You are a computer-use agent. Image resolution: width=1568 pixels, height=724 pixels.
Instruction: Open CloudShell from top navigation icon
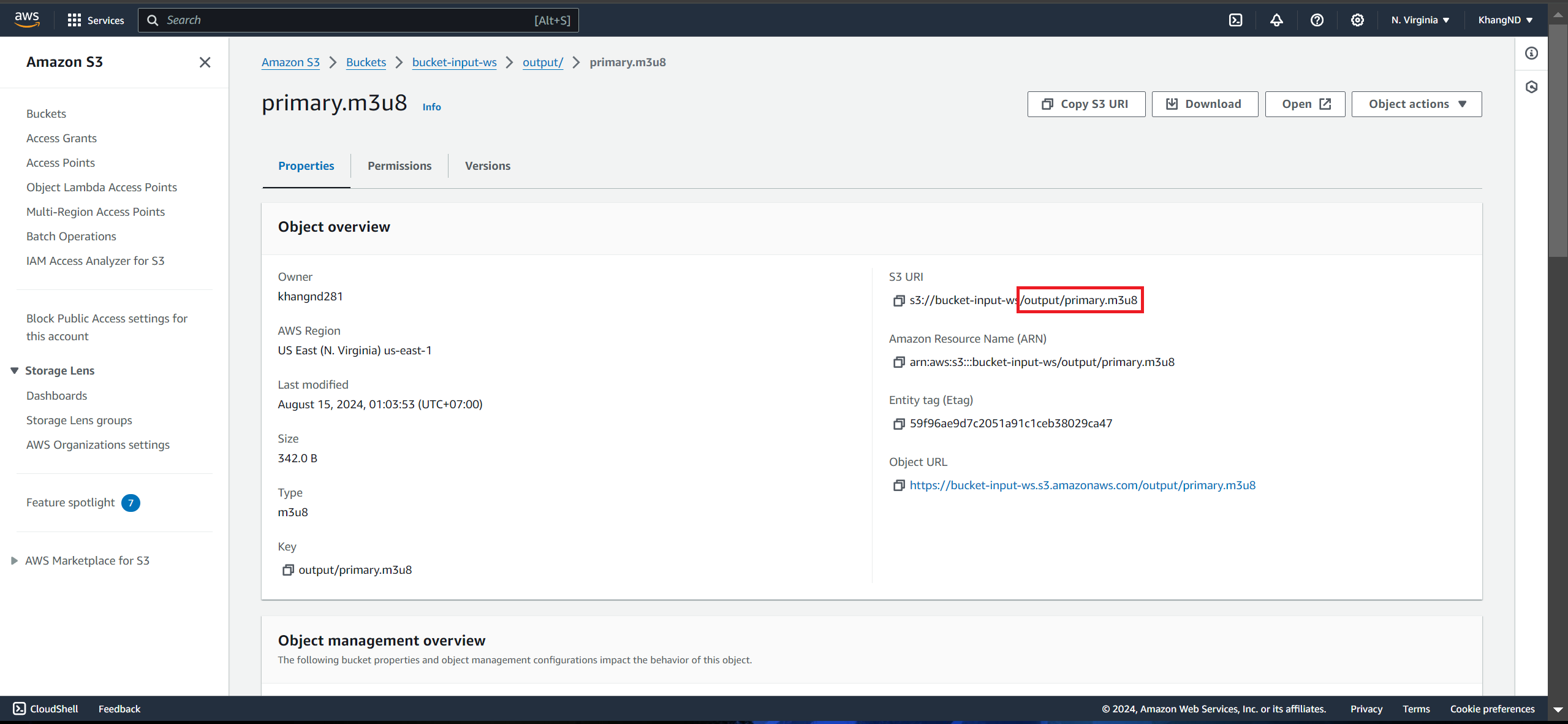coord(1235,20)
